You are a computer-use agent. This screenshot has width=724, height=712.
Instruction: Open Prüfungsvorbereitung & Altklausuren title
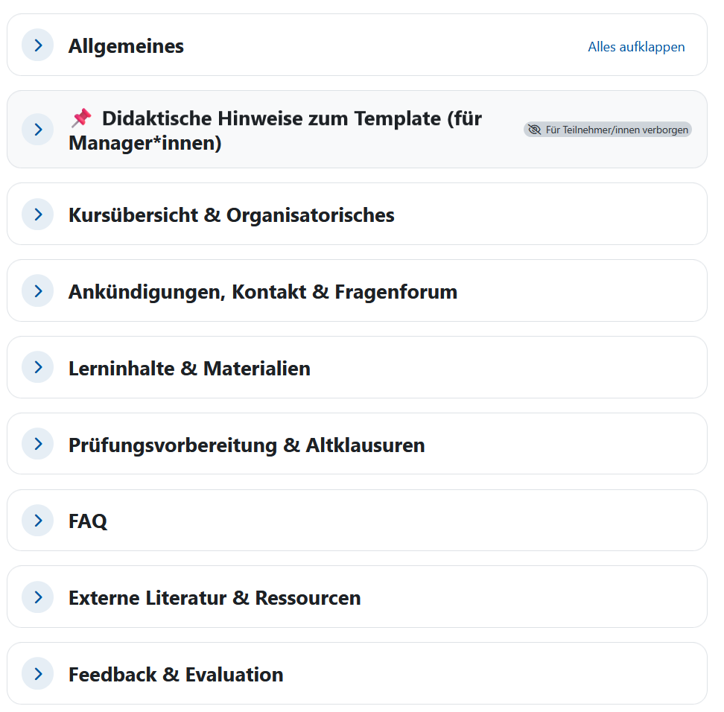(x=246, y=445)
